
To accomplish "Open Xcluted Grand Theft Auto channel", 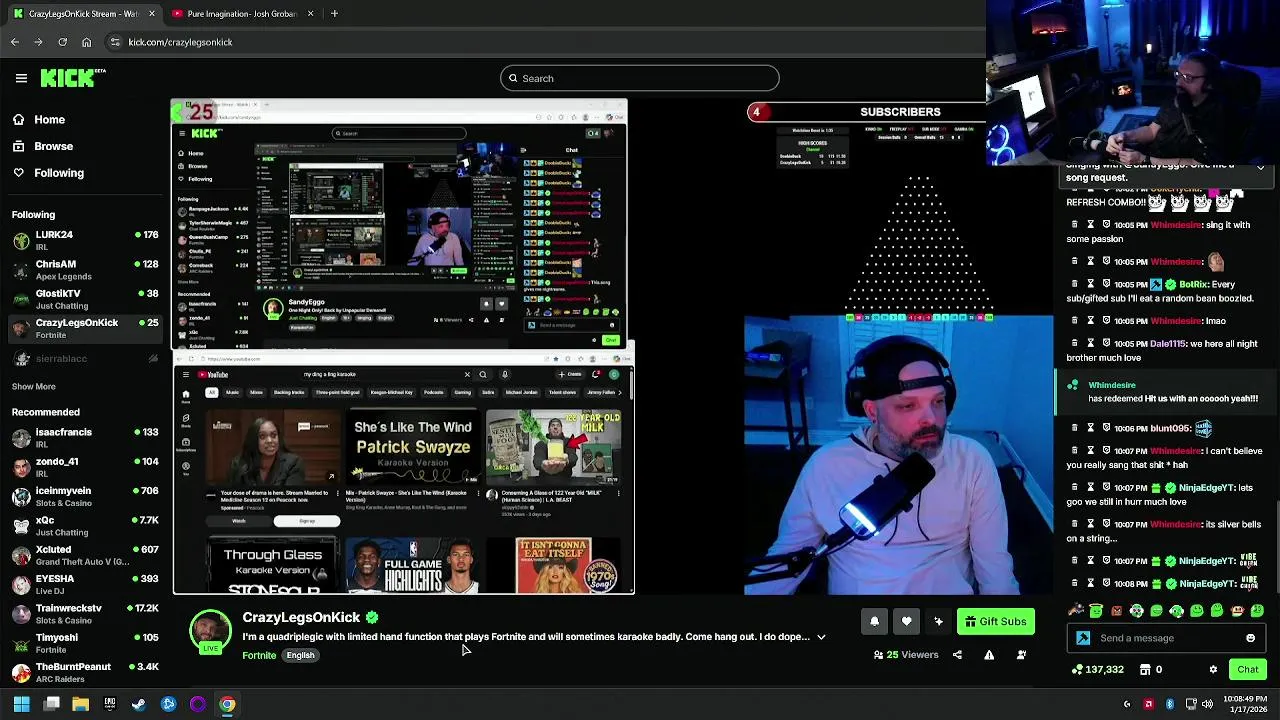I will pyautogui.click(x=84, y=555).
